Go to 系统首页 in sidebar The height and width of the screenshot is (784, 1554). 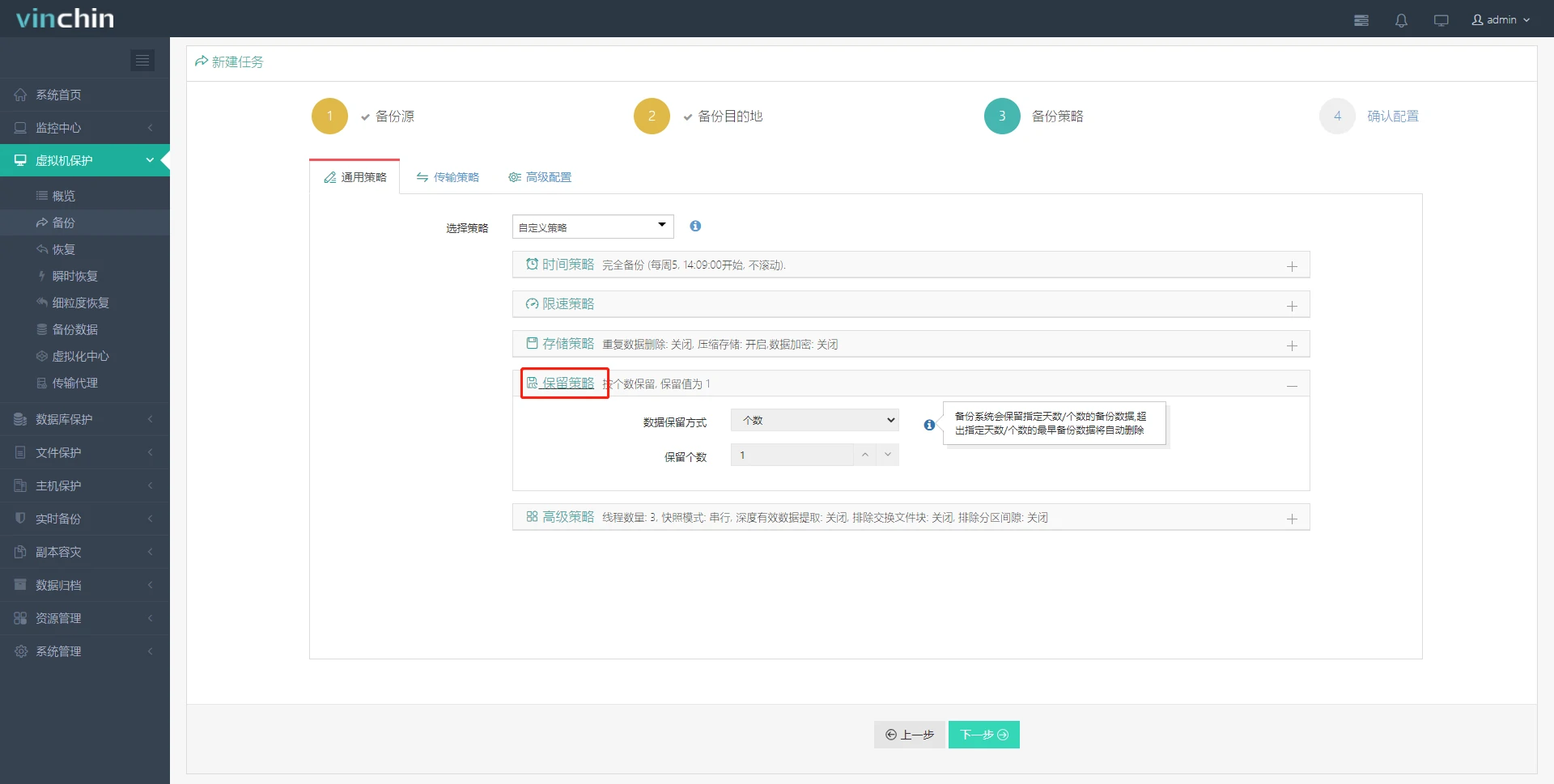[85, 95]
